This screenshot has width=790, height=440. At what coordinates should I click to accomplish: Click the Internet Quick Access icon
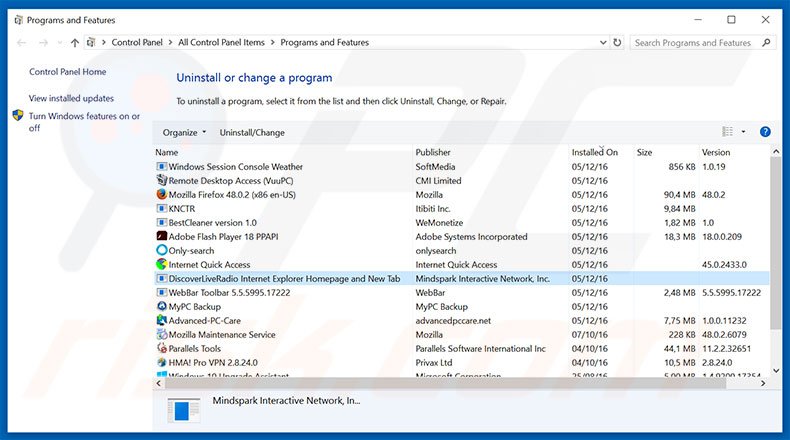(x=162, y=265)
